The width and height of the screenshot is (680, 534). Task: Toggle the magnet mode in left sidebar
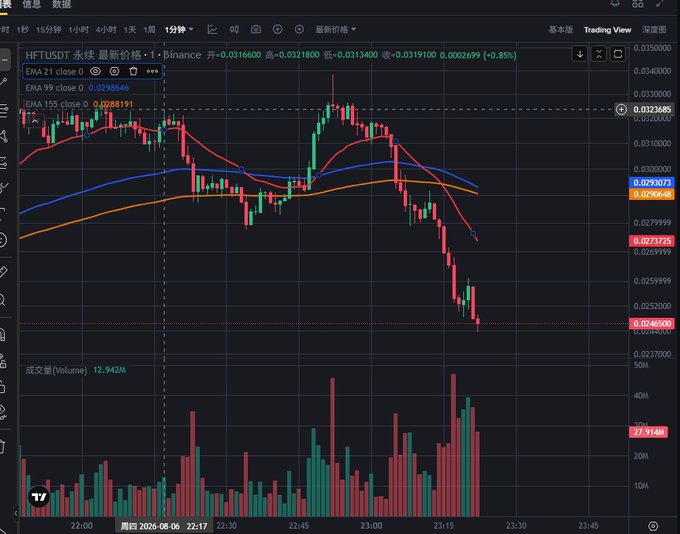point(3,335)
